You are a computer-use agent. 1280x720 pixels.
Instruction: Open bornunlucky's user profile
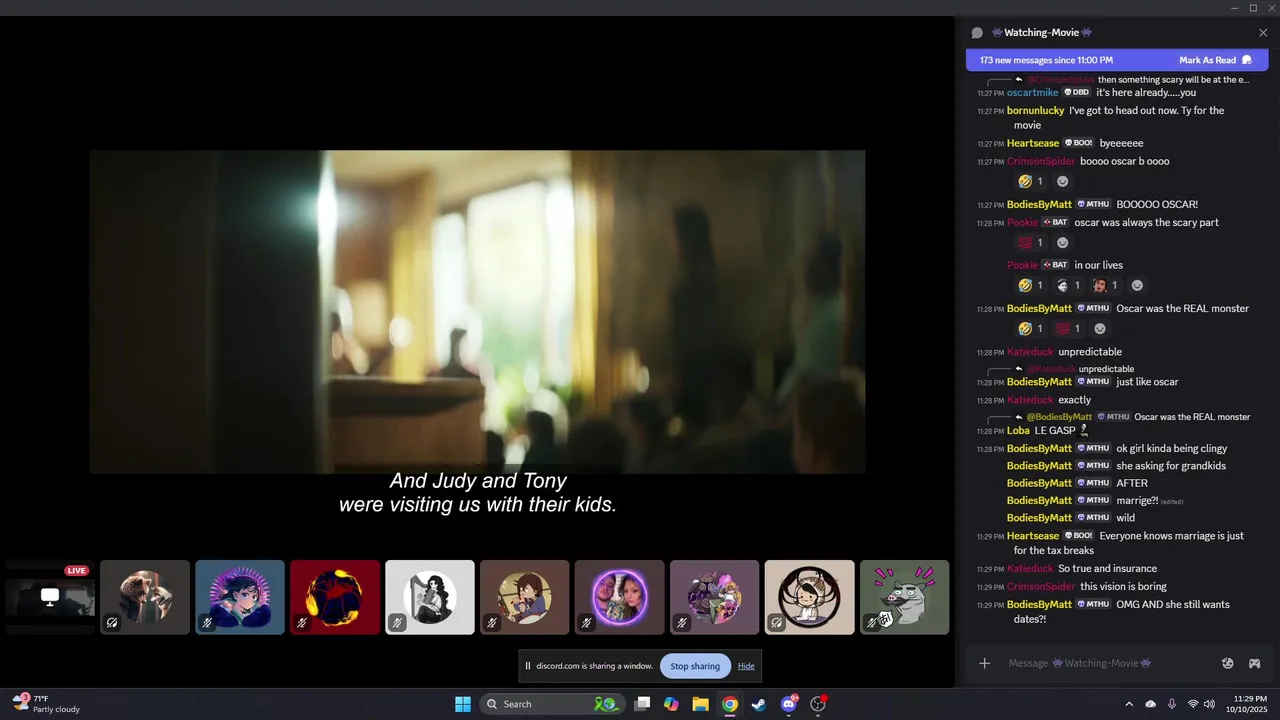[1035, 111]
